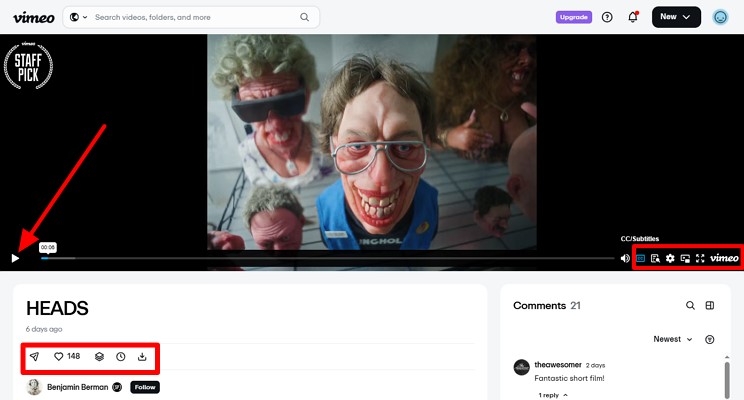
Task: Click the purple Upgrade button
Action: click(574, 17)
